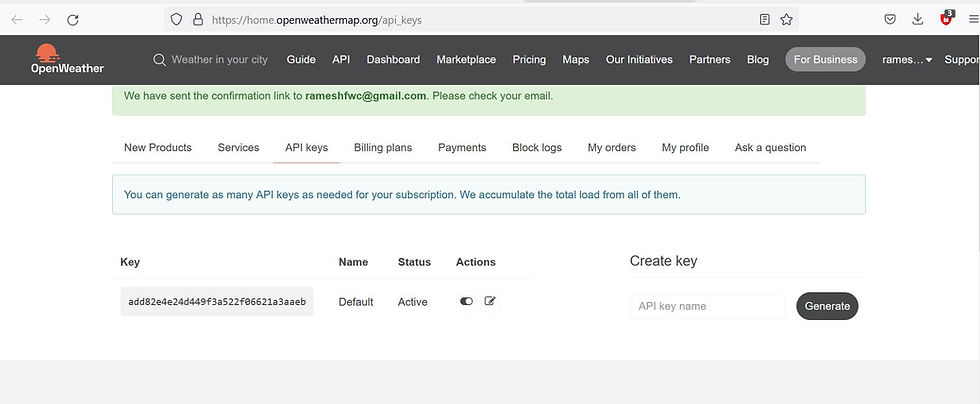Click the padlock site security icon
Viewport: 980px width, 404px height.
coord(198,19)
